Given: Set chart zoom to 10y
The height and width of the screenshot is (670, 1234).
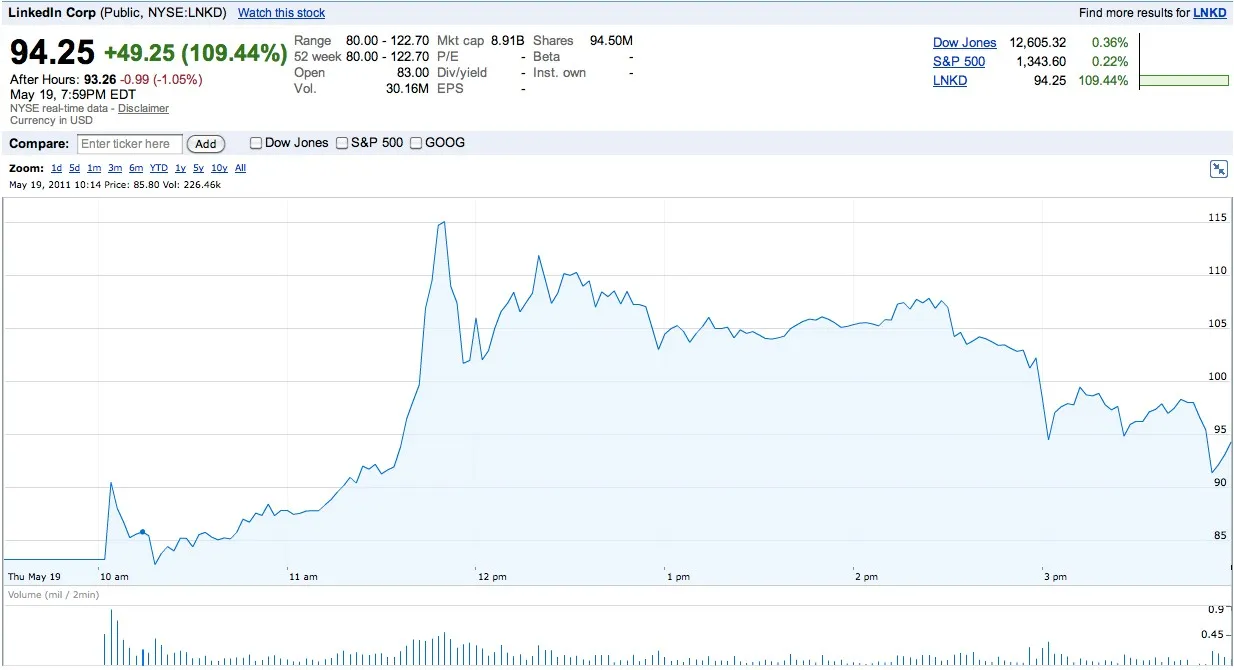Looking at the screenshot, I should (219, 168).
